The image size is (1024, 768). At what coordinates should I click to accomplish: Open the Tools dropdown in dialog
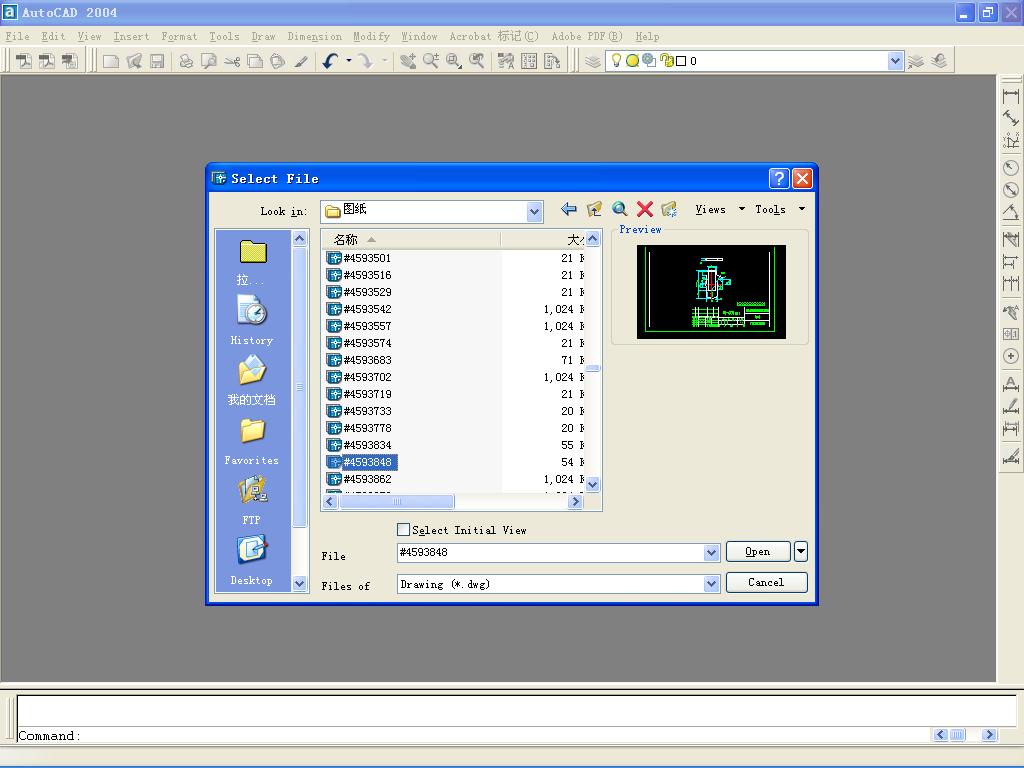pos(780,210)
